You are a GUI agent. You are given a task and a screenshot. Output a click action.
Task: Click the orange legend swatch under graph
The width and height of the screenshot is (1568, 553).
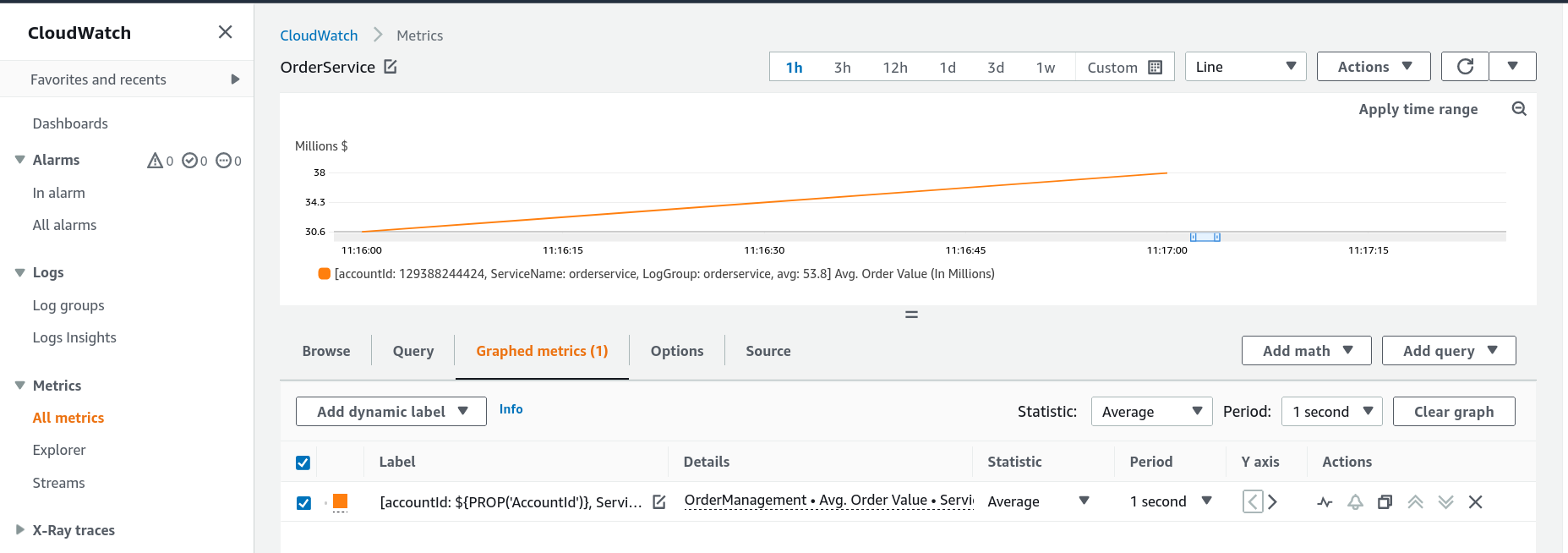click(324, 273)
